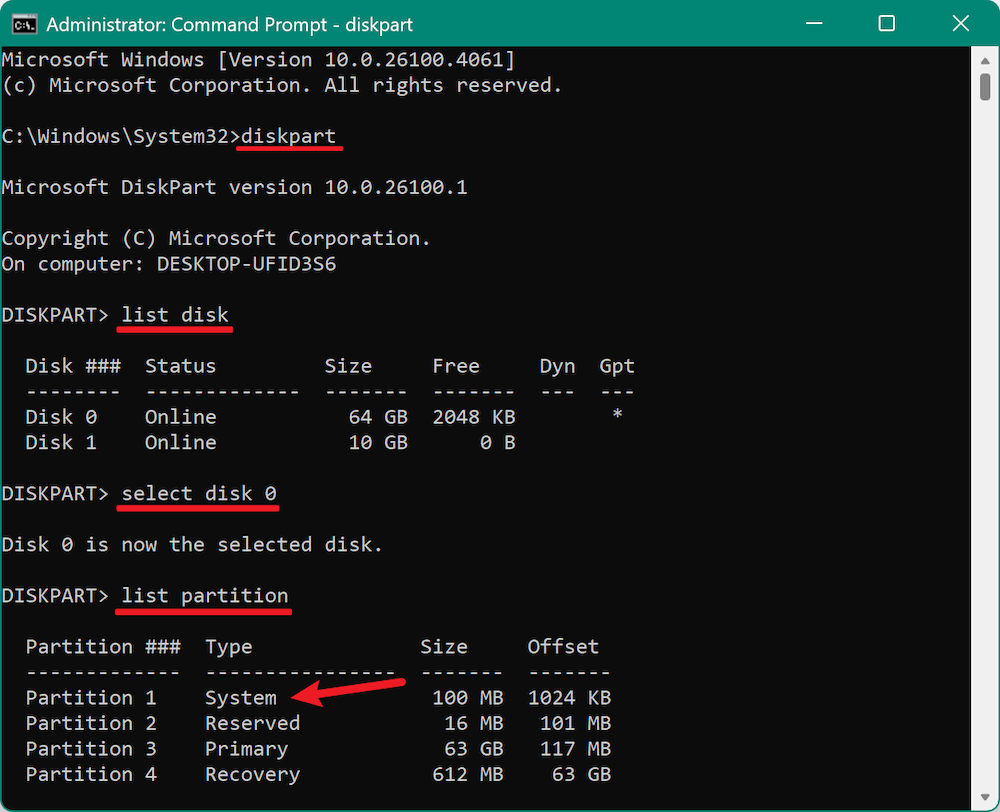
Task: Select the underlined diskpart command text
Action: tap(288, 136)
